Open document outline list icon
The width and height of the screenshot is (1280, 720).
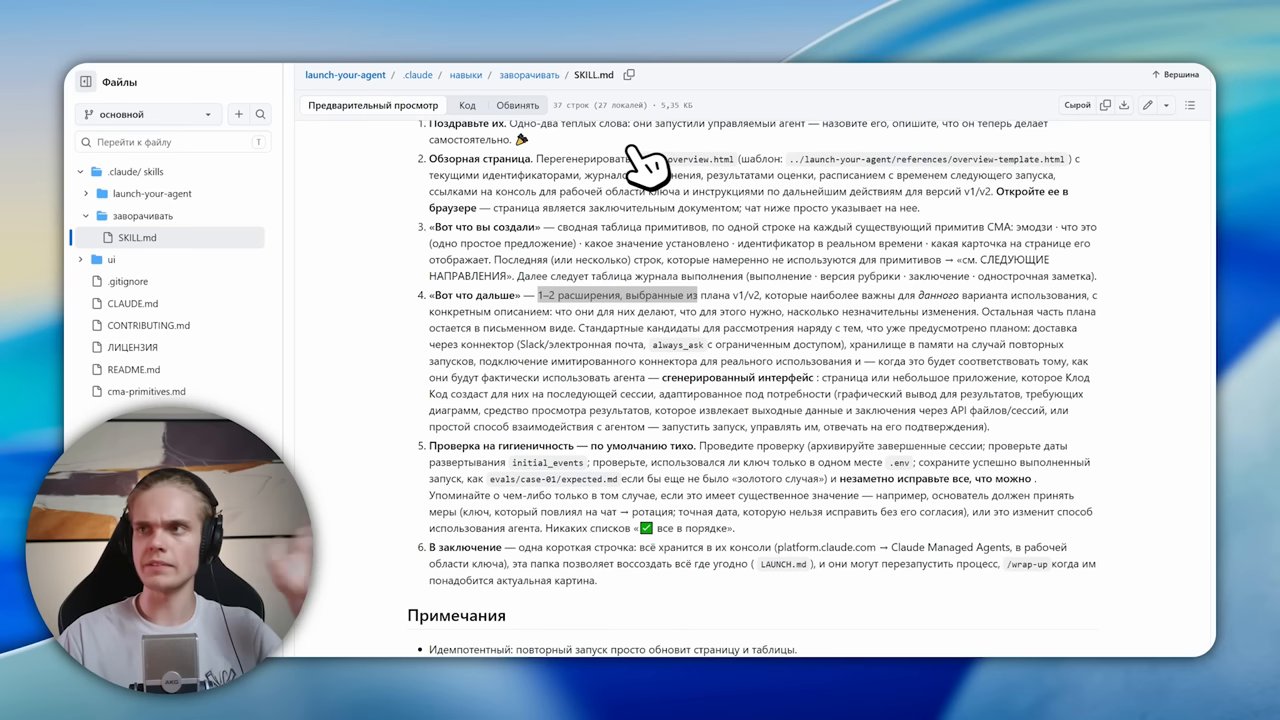click(x=1190, y=105)
